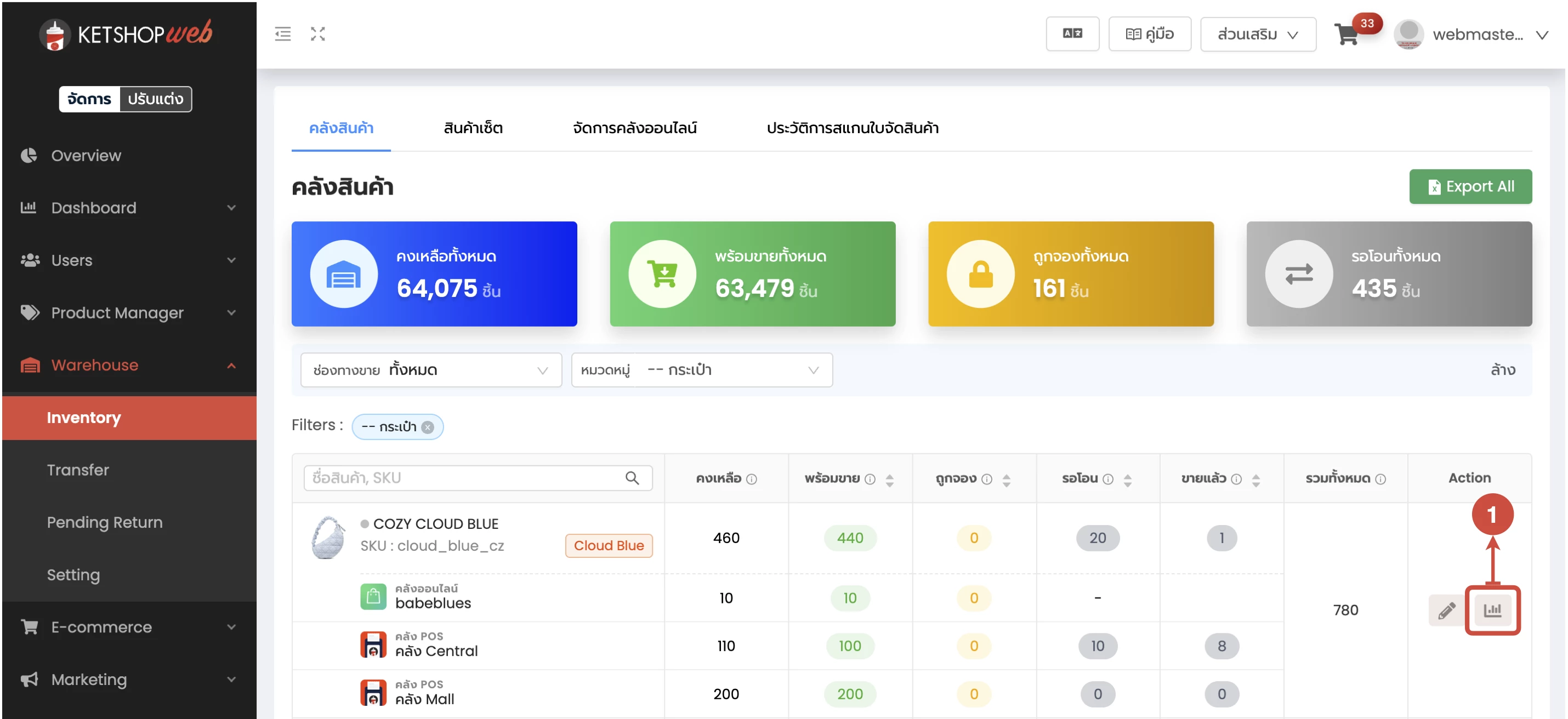This screenshot has height=719, width=1568.
Task: Open the stock history chart icon
Action: click(1492, 610)
